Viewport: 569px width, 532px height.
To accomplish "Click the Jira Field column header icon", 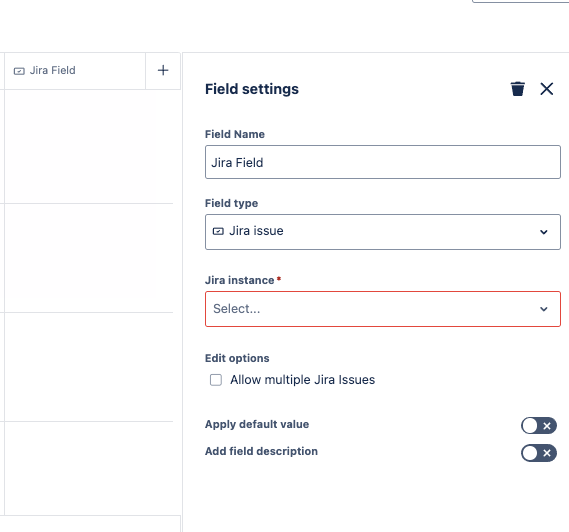I will point(19,71).
